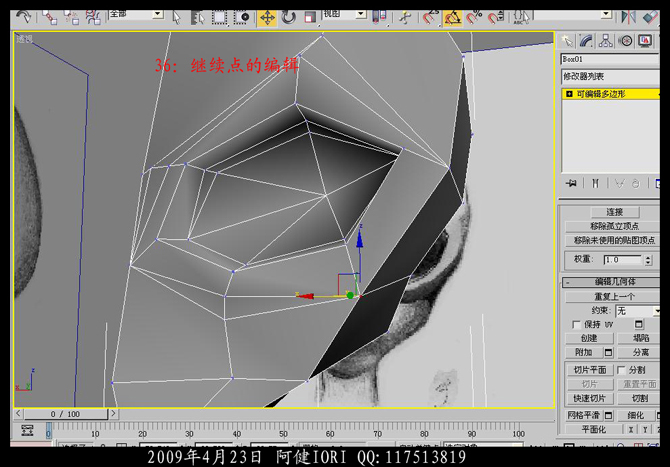Enable the 保持 UV checkbox

click(576, 325)
